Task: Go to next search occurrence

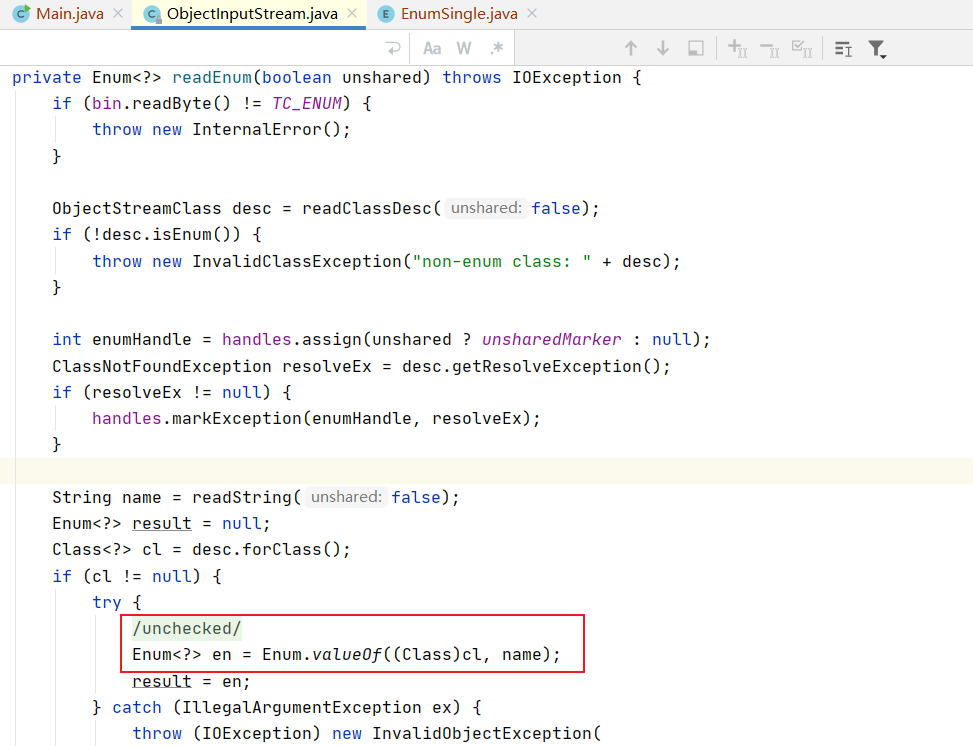Action: pos(663,48)
